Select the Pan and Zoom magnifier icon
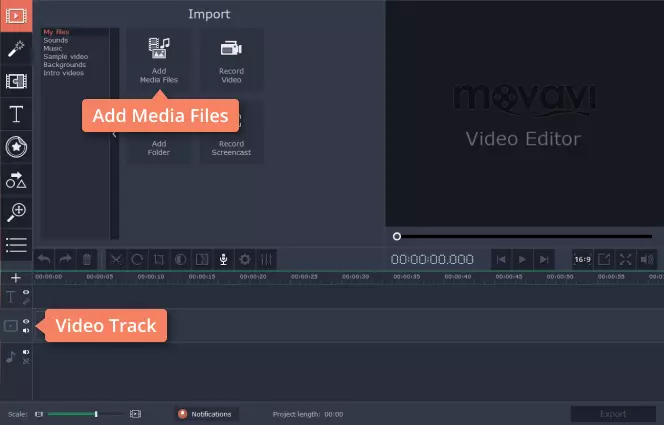This screenshot has height=425, width=664. coord(16,212)
